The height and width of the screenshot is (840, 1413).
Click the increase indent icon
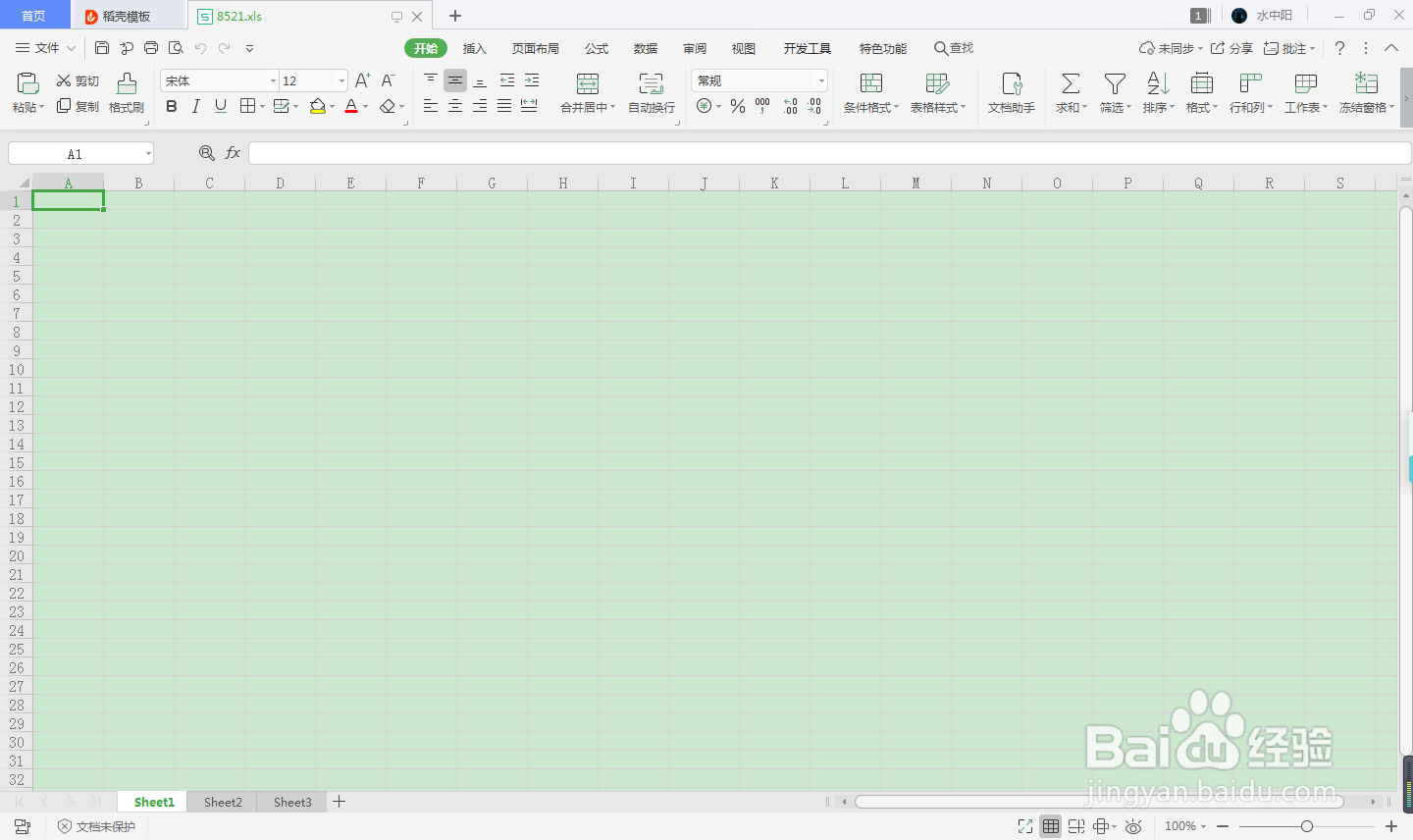coord(532,80)
